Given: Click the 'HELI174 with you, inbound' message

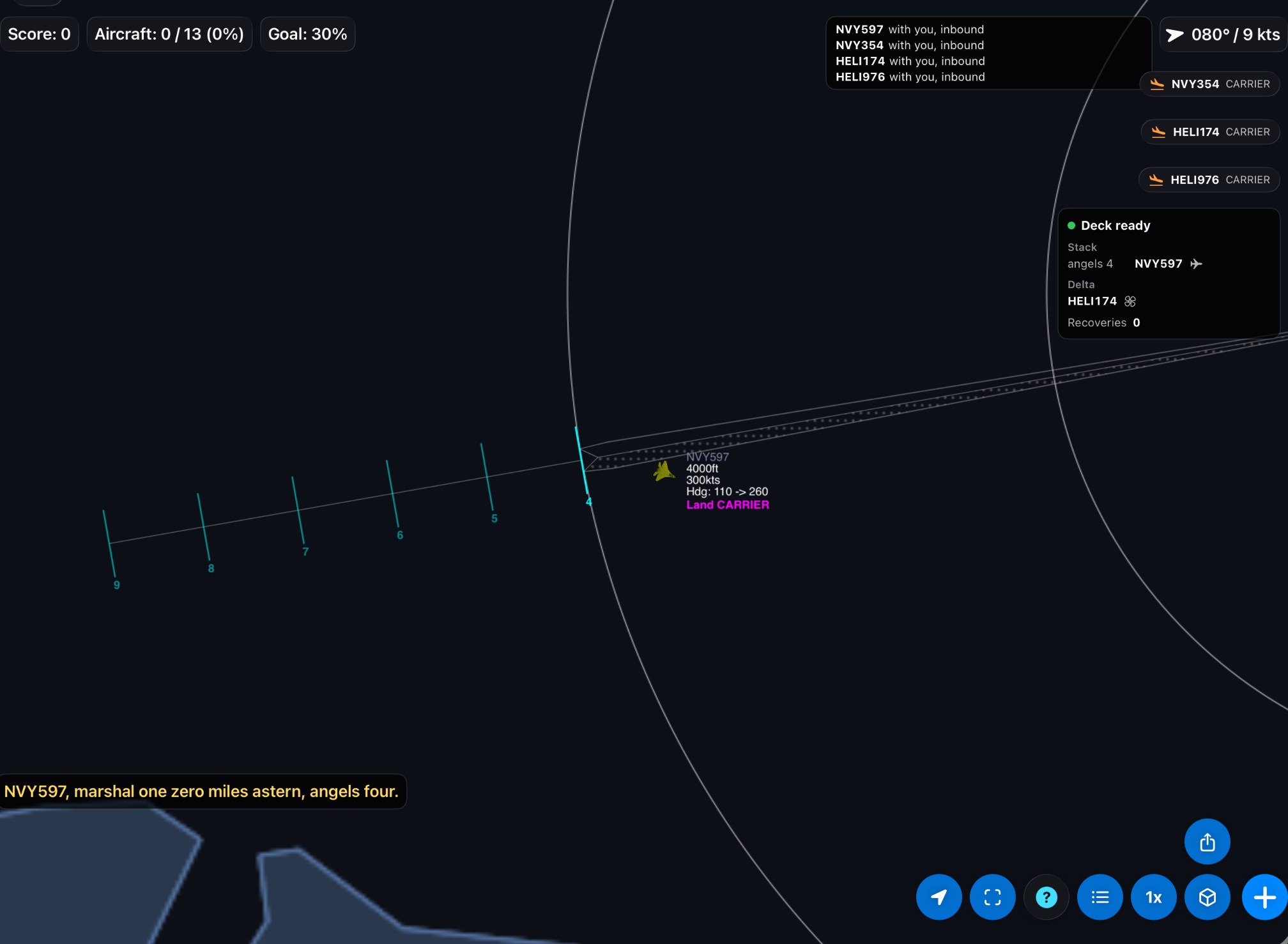Looking at the screenshot, I should coord(910,61).
